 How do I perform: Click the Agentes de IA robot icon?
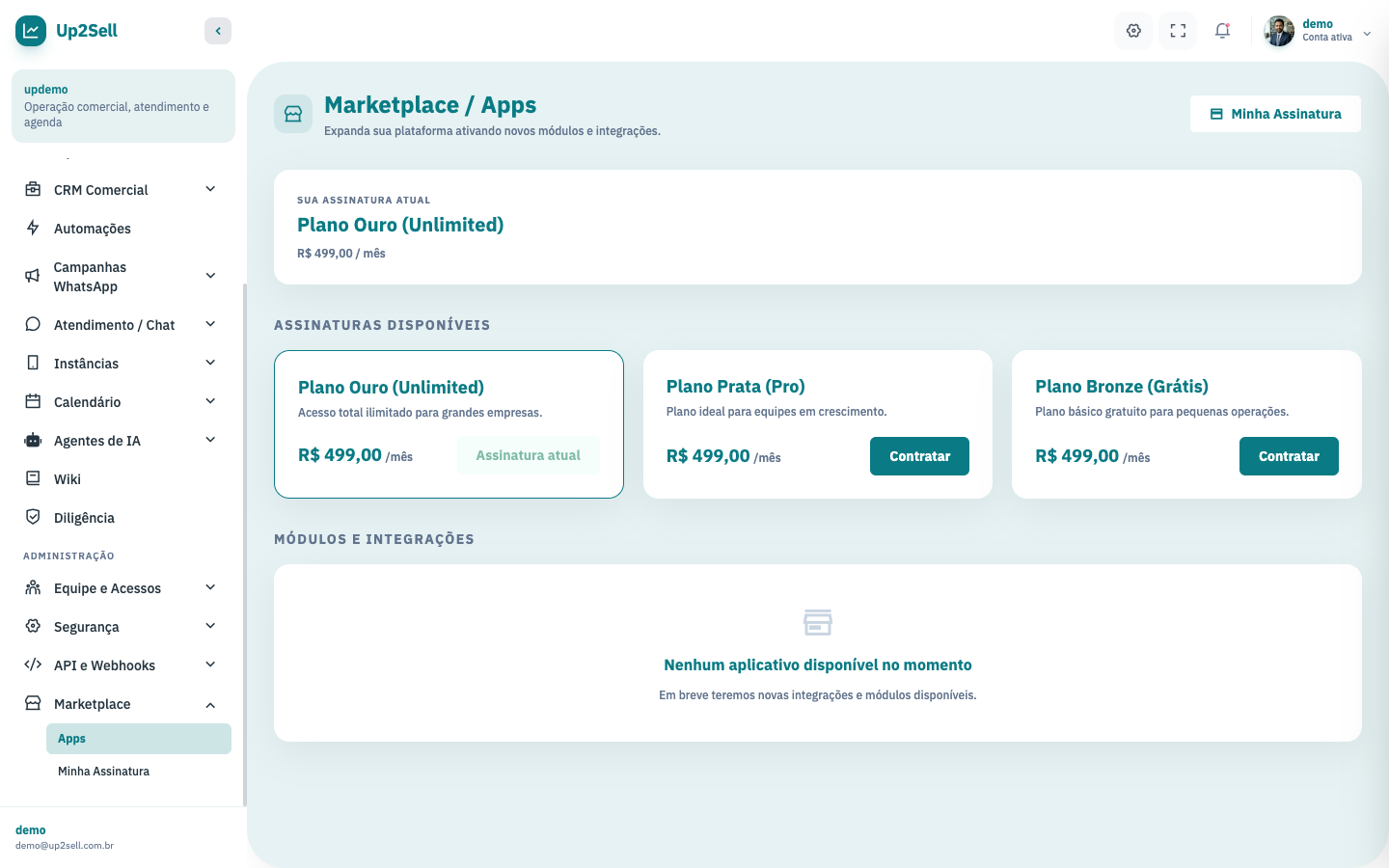tap(33, 440)
